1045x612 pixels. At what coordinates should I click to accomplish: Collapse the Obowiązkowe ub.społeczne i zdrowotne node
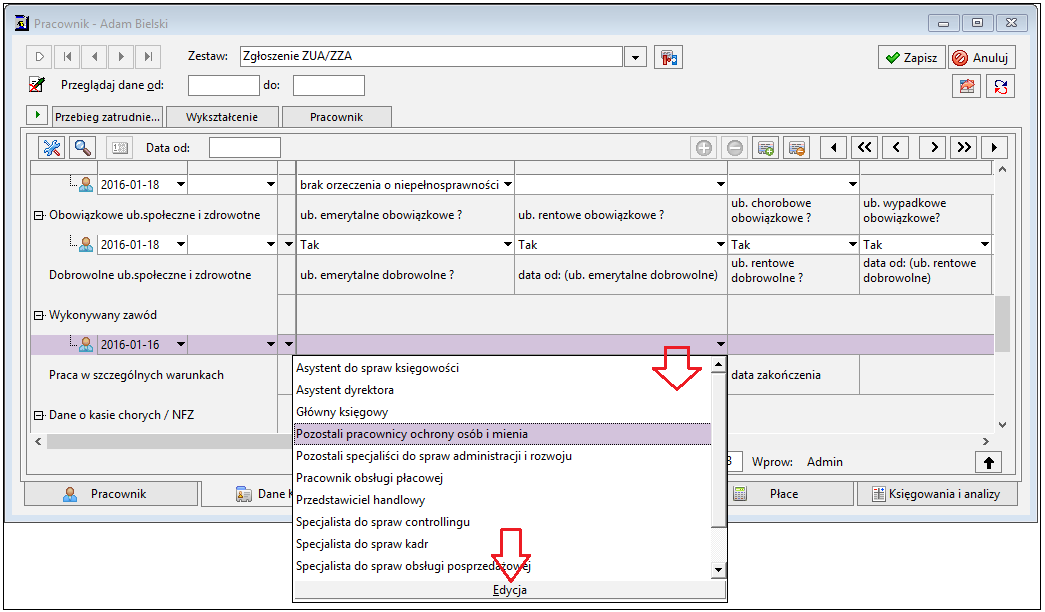[39, 215]
